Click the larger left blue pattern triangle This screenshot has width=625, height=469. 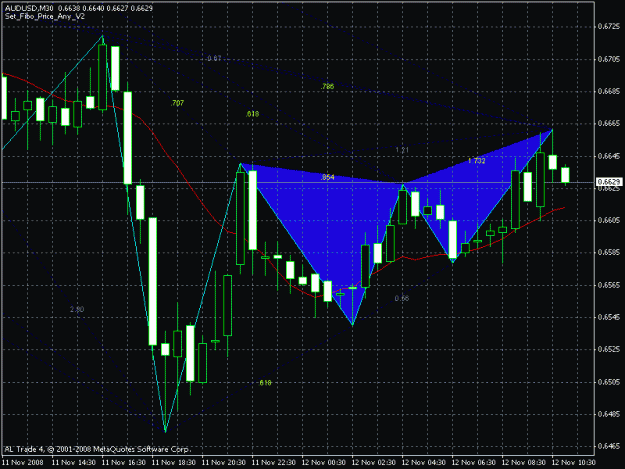pos(331,223)
